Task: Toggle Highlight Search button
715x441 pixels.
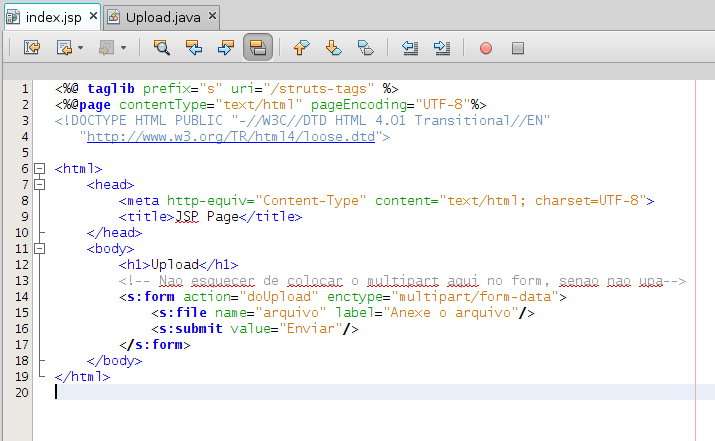Action: tap(258, 47)
